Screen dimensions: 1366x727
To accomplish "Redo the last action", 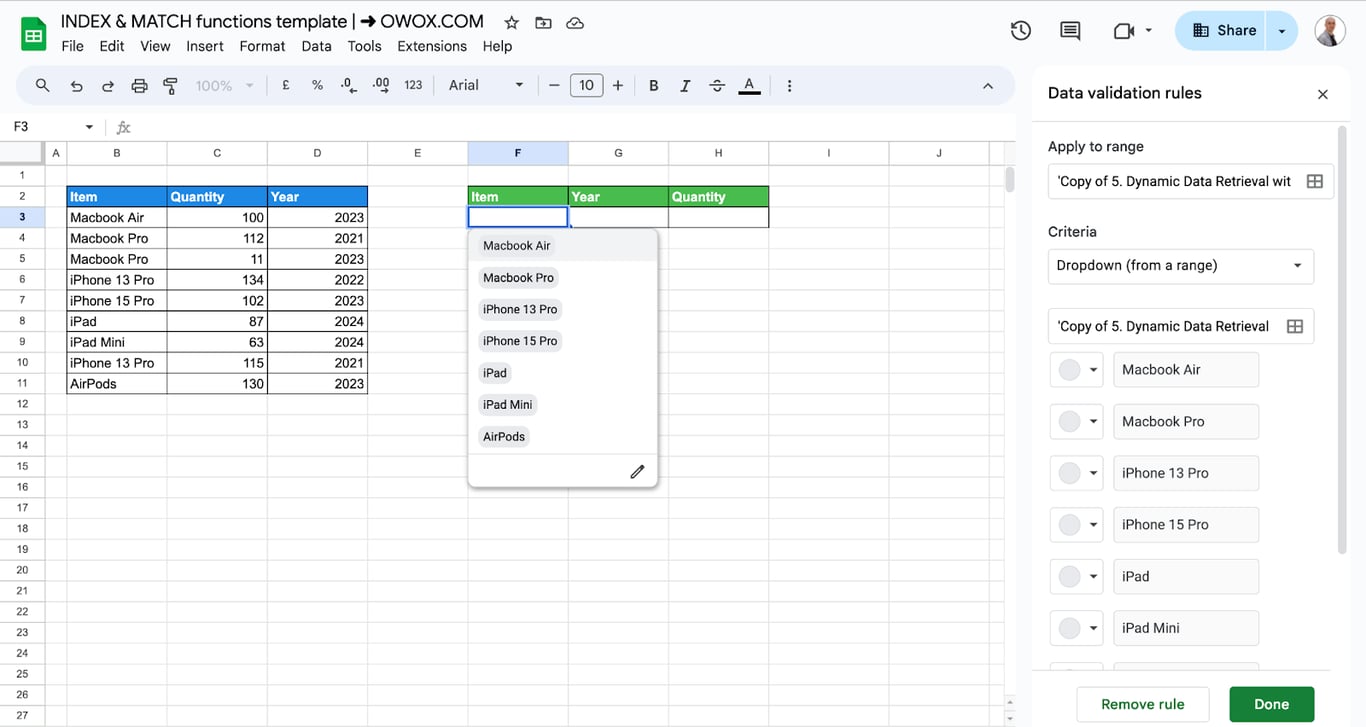I will (108, 86).
